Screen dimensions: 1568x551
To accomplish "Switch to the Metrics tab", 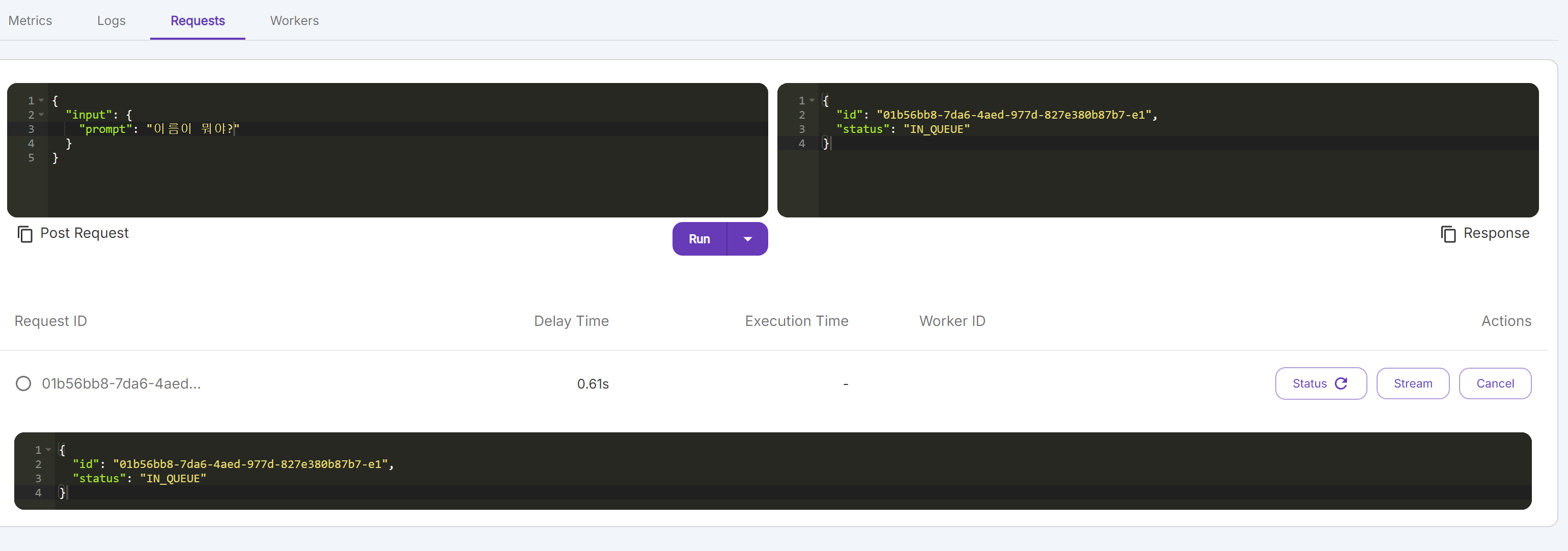I will point(30,21).
